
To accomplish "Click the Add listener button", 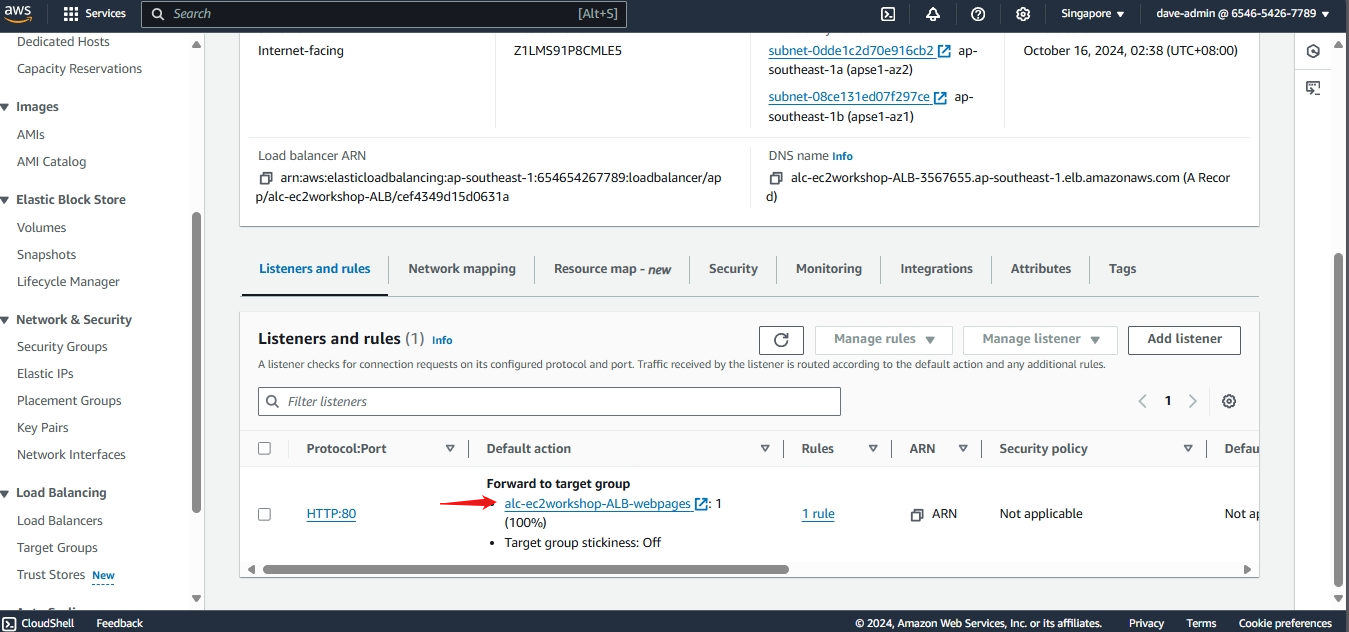I will [x=1184, y=339].
